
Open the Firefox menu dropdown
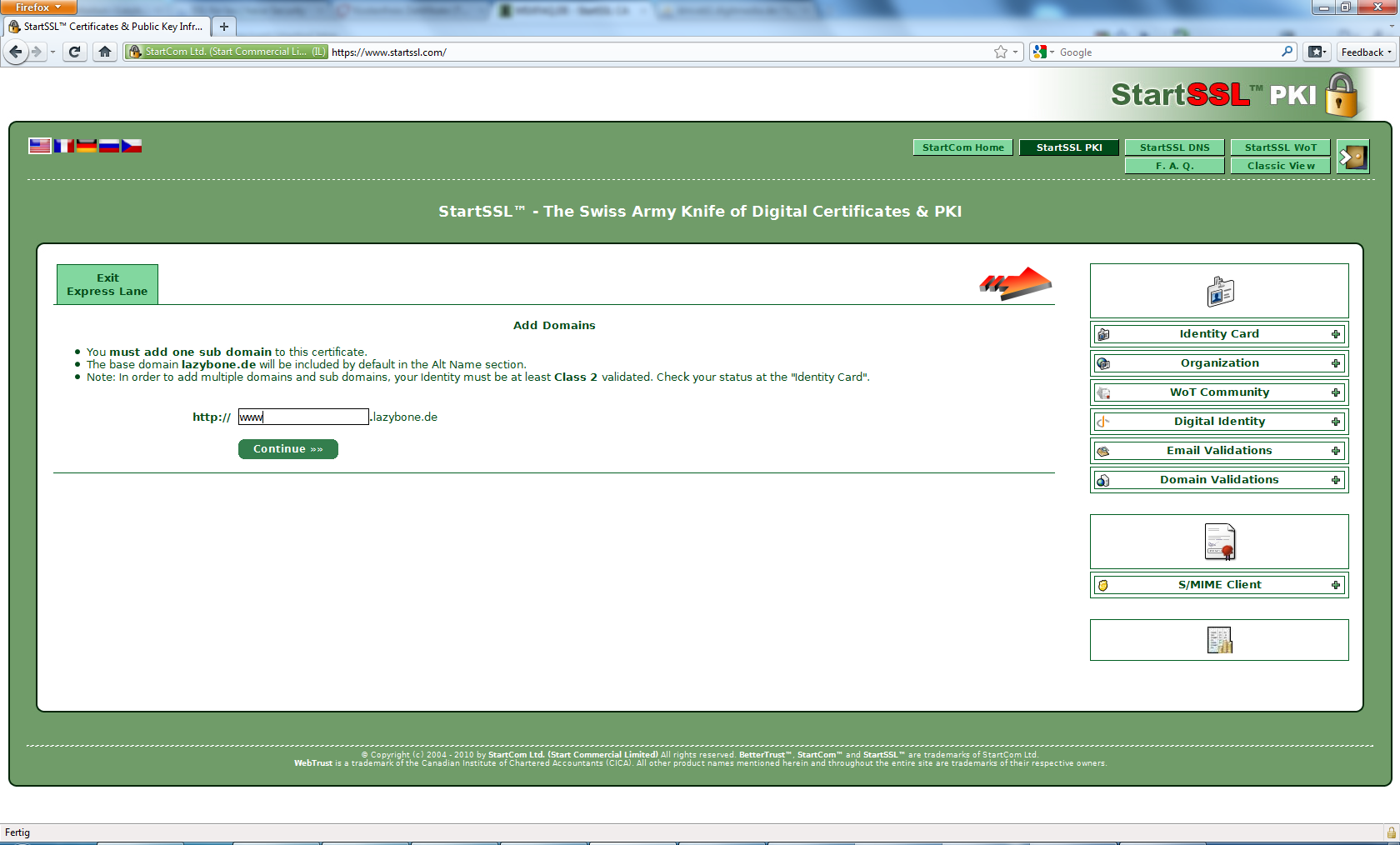[38, 7]
